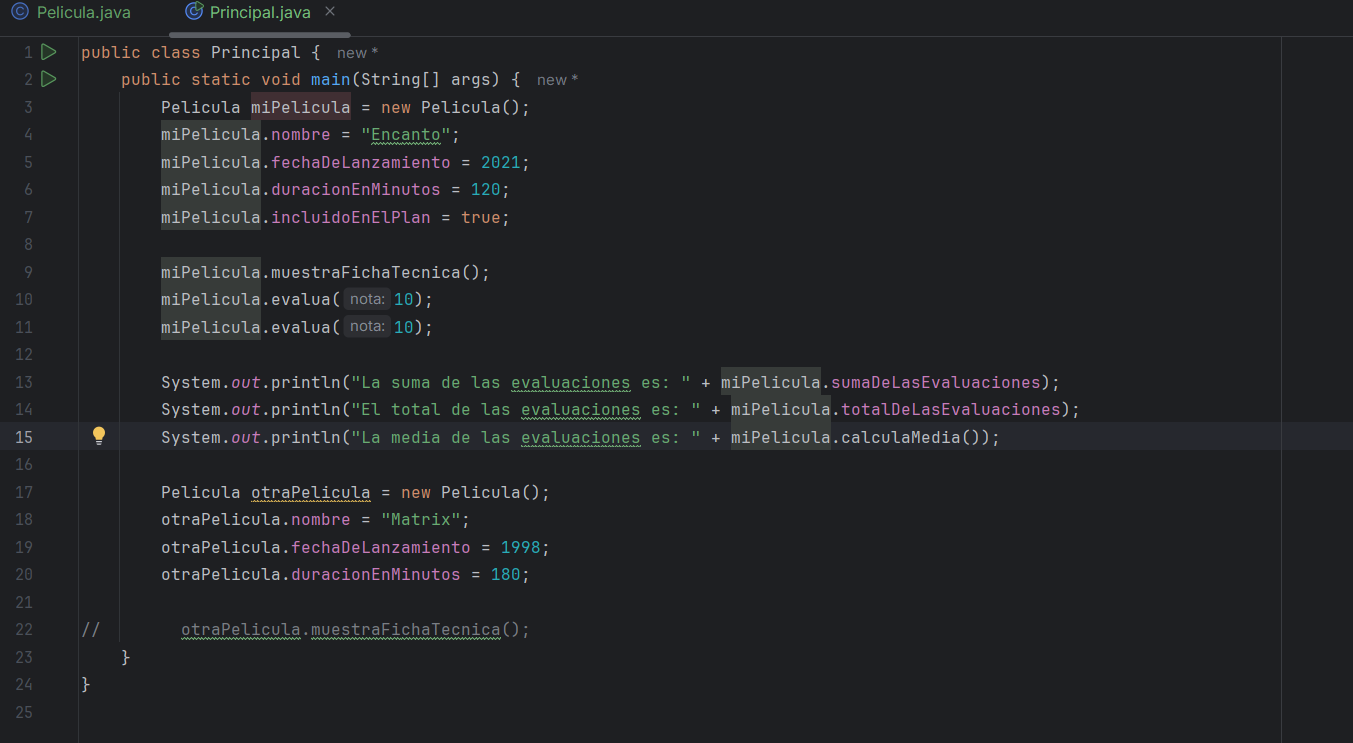
Task: Click the value 1998 on line 19
Action: click(x=520, y=547)
